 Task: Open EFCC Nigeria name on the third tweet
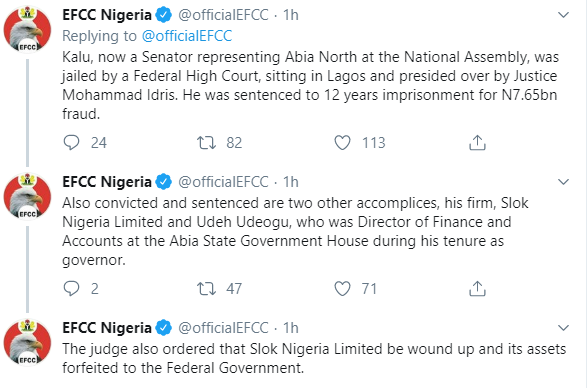[107, 328]
